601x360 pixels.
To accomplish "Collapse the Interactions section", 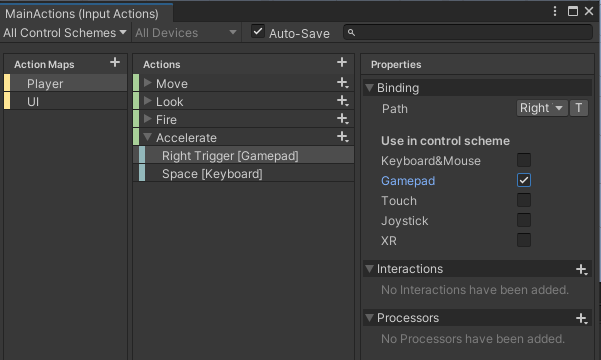I will [x=369, y=269].
